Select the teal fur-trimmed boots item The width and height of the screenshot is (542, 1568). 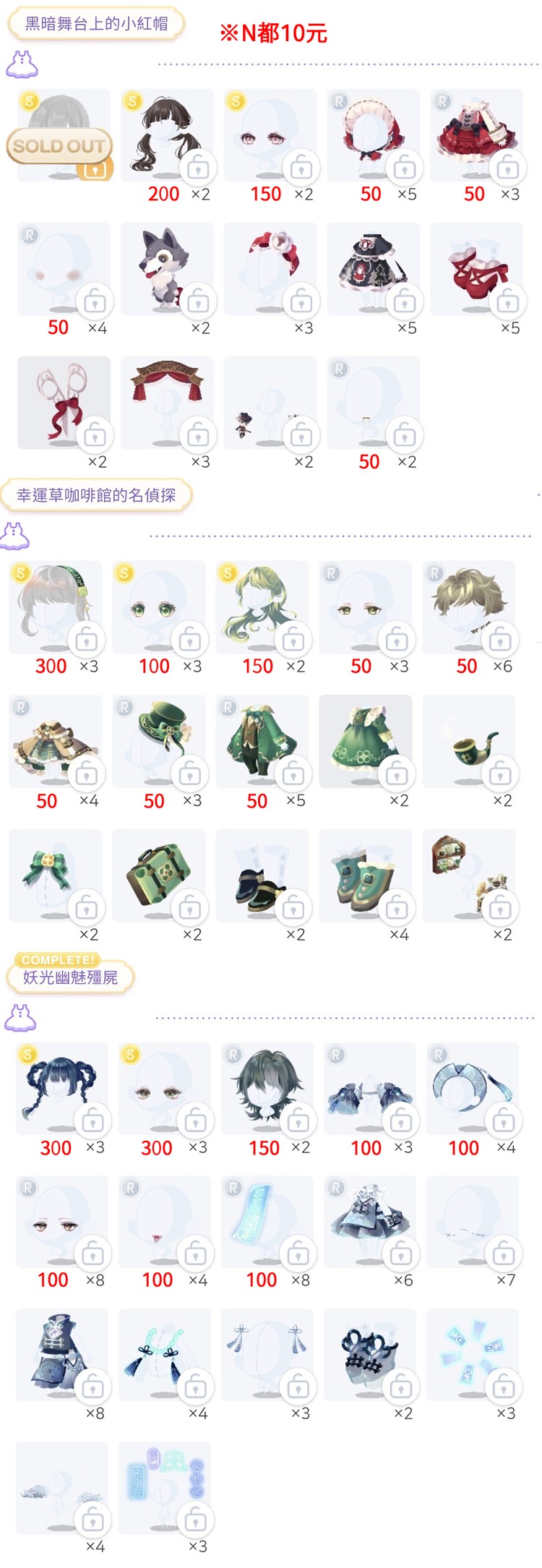365,875
